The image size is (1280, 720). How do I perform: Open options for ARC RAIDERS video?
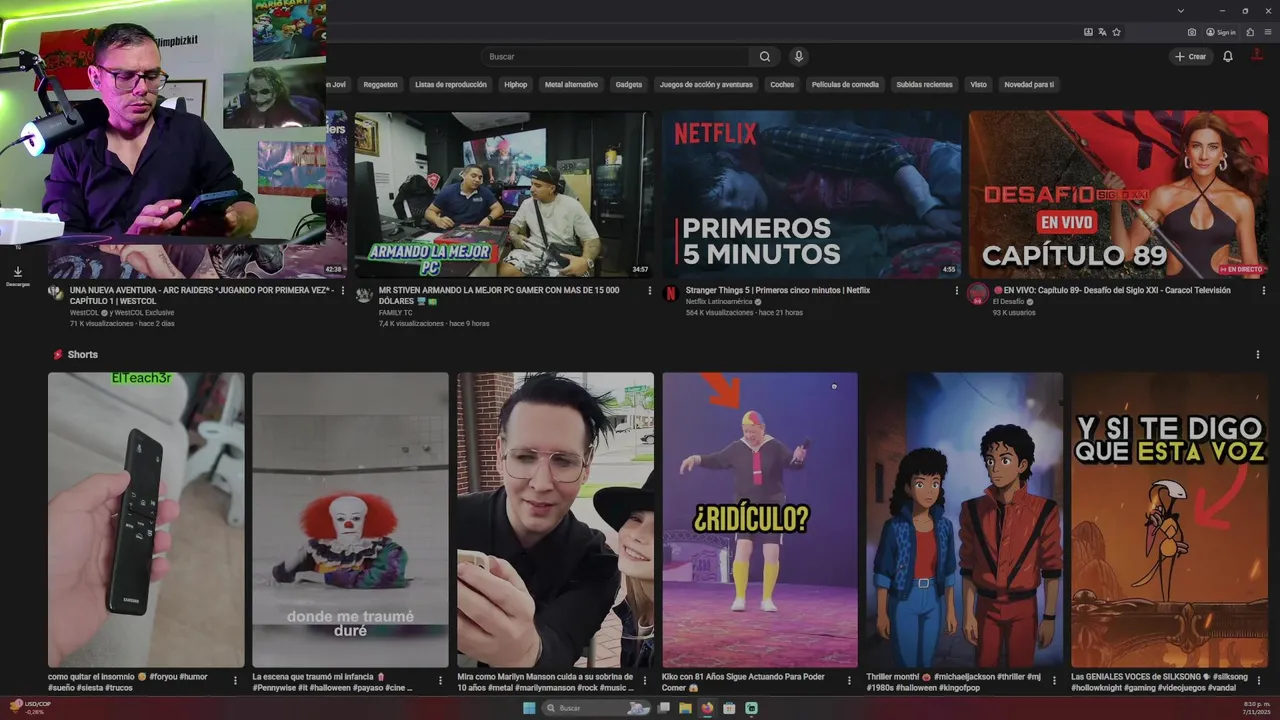[343, 291]
